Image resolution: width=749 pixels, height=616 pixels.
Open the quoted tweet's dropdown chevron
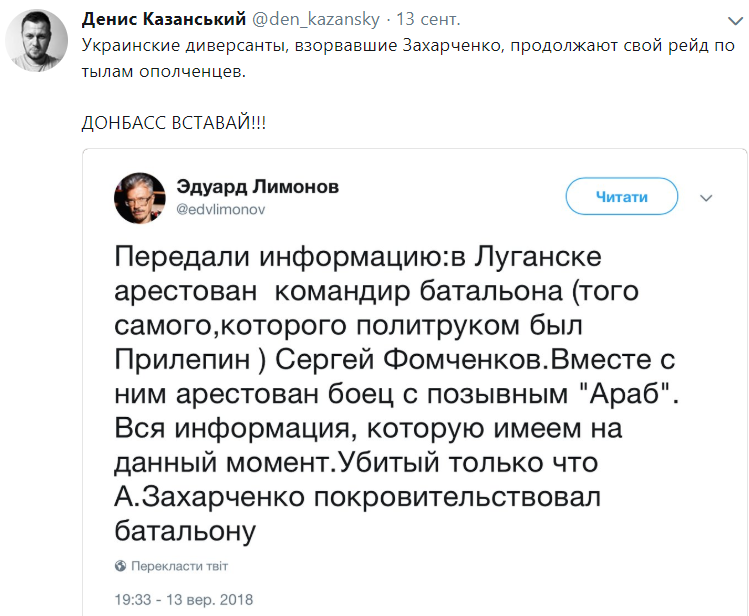pyautogui.click(x=706, y=198)
